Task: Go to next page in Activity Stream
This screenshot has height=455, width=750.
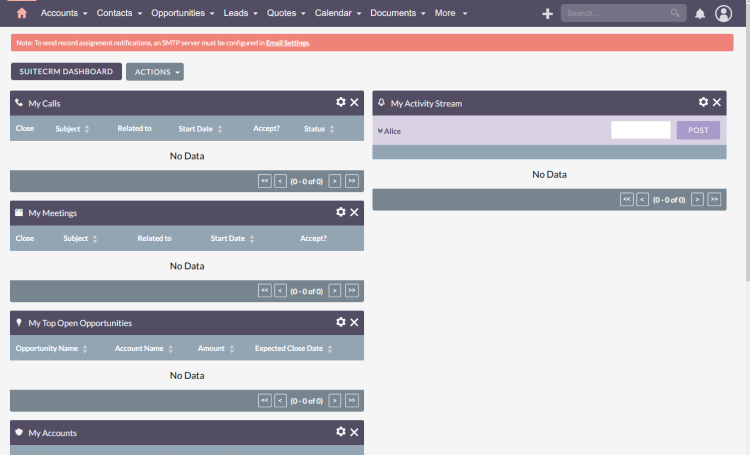Action: tap(697, 200)
